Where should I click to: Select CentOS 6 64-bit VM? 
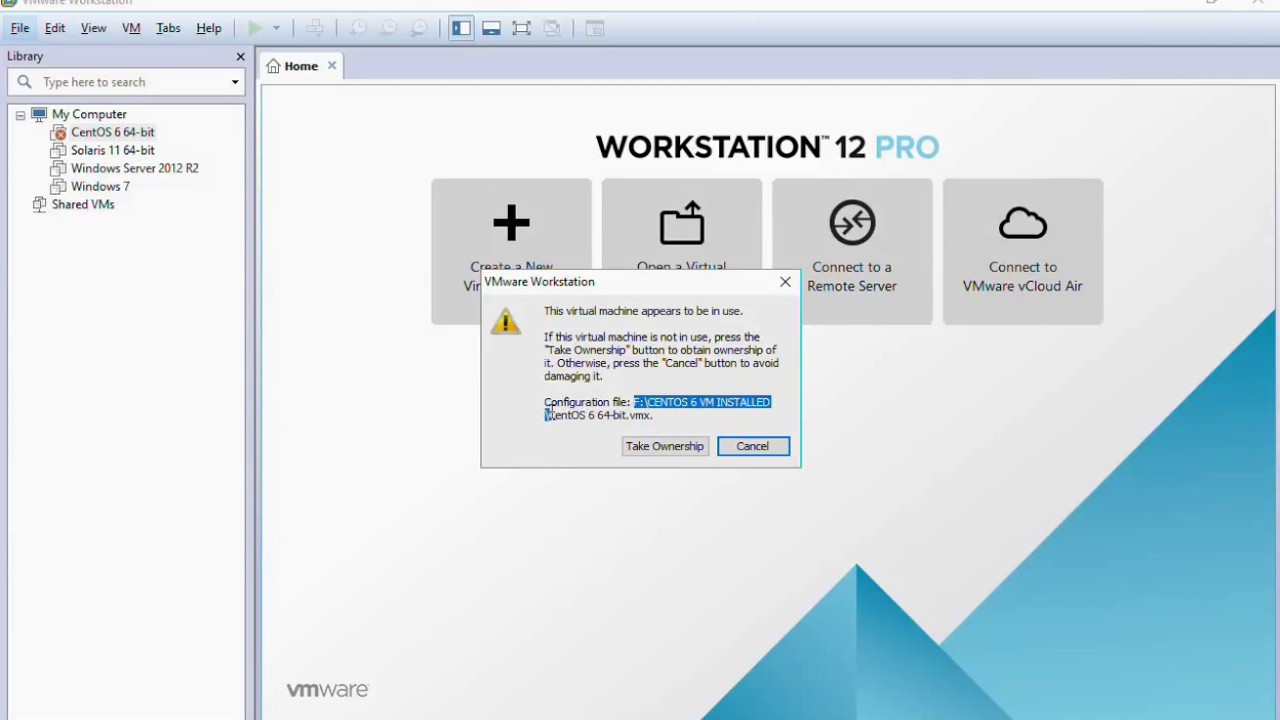click(x=112, y=132)
